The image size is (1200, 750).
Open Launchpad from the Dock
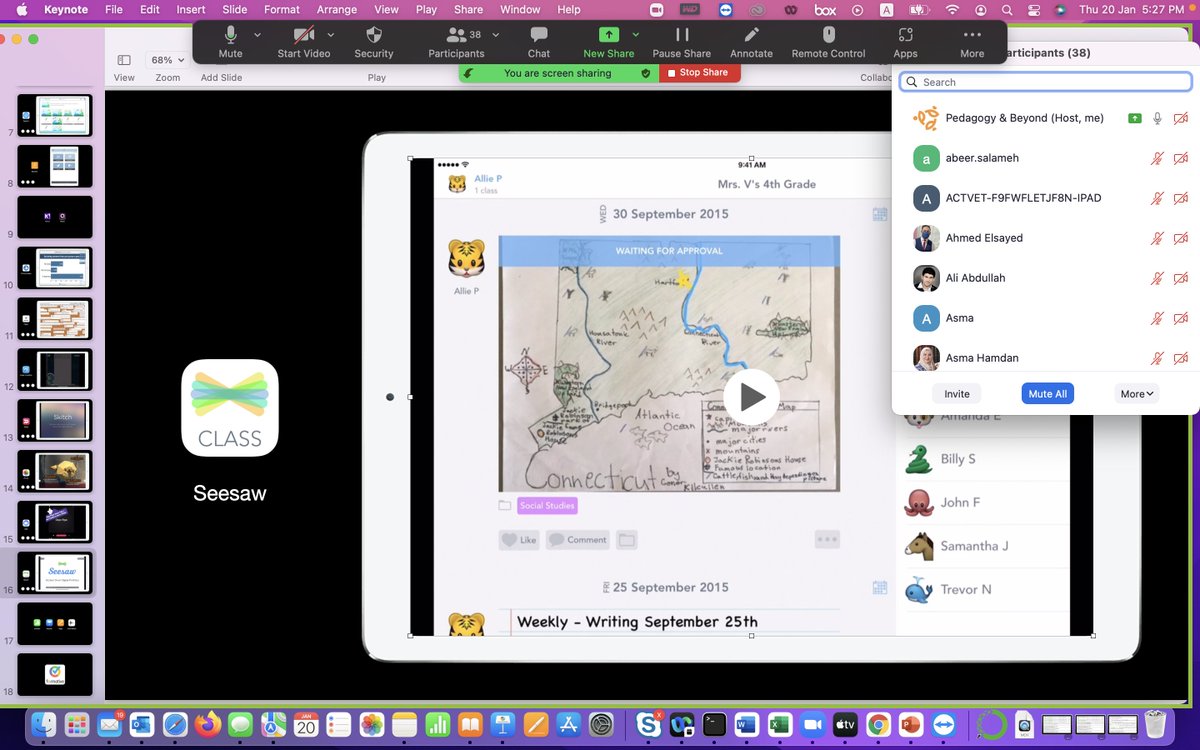tap(77, 724)
